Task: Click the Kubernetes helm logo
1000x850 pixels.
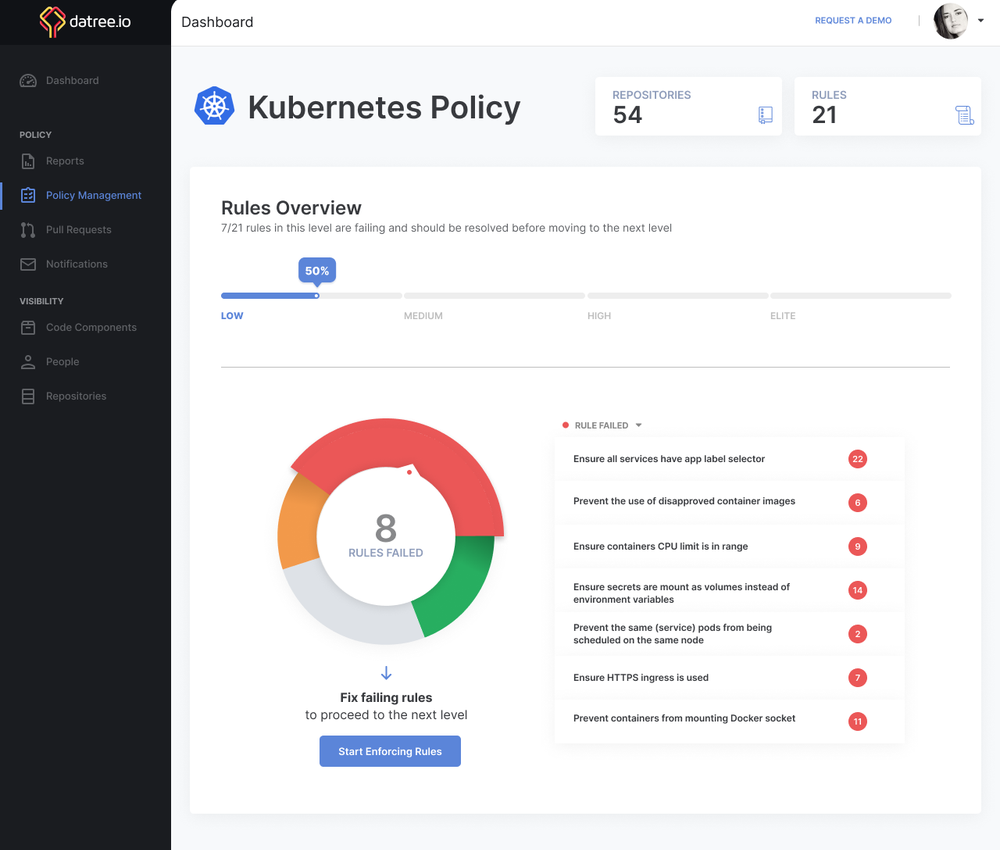Action: point(214,106)
